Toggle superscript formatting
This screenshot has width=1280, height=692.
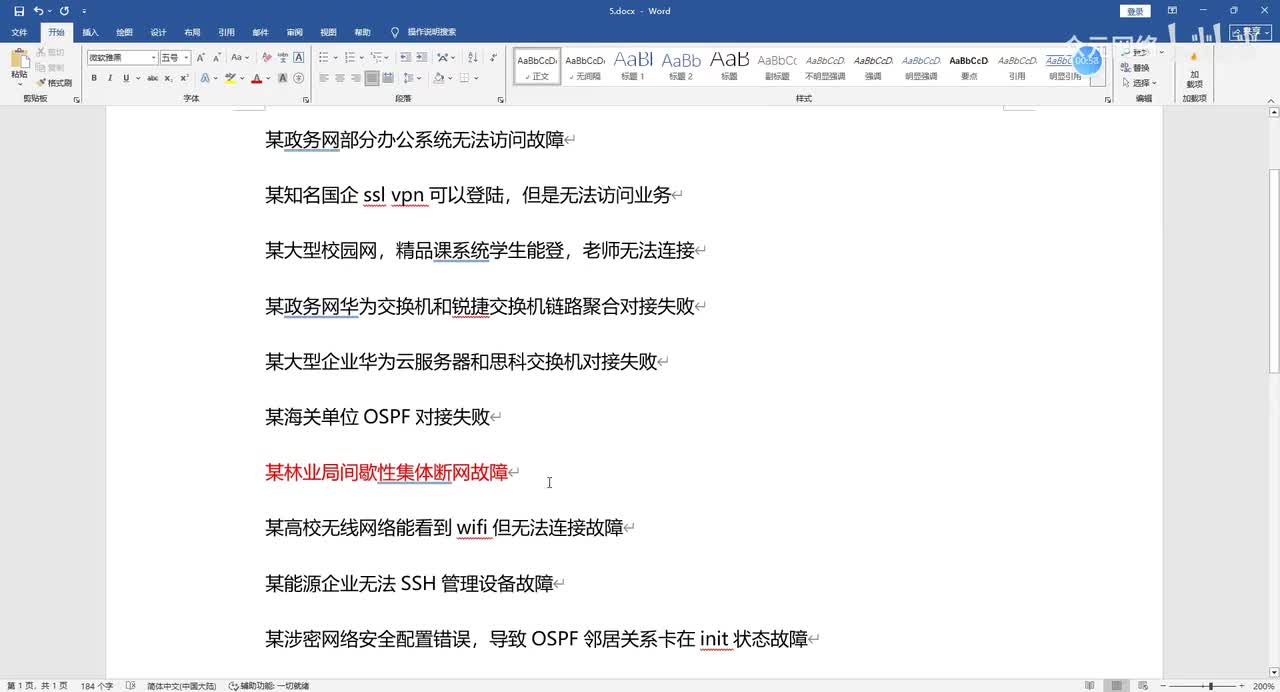tap(184, 78)
